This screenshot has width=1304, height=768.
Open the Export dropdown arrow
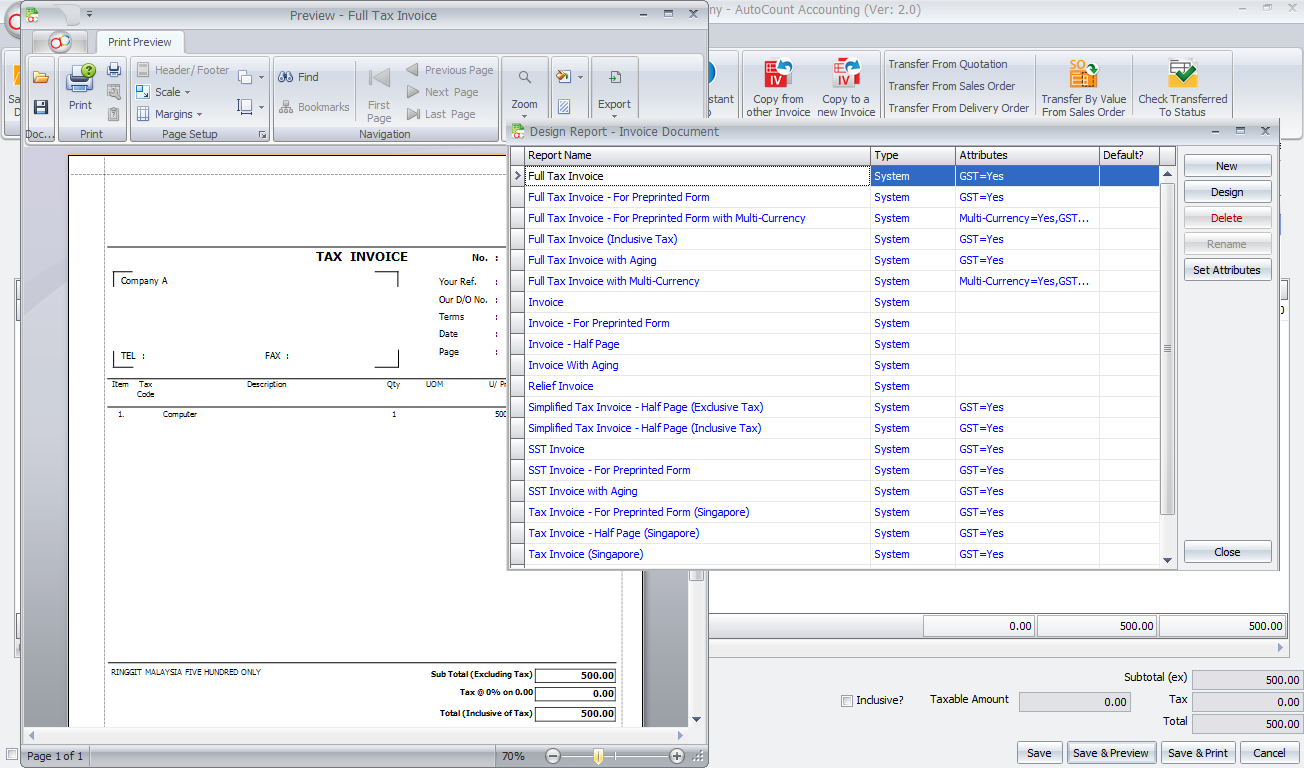point(615,118)
